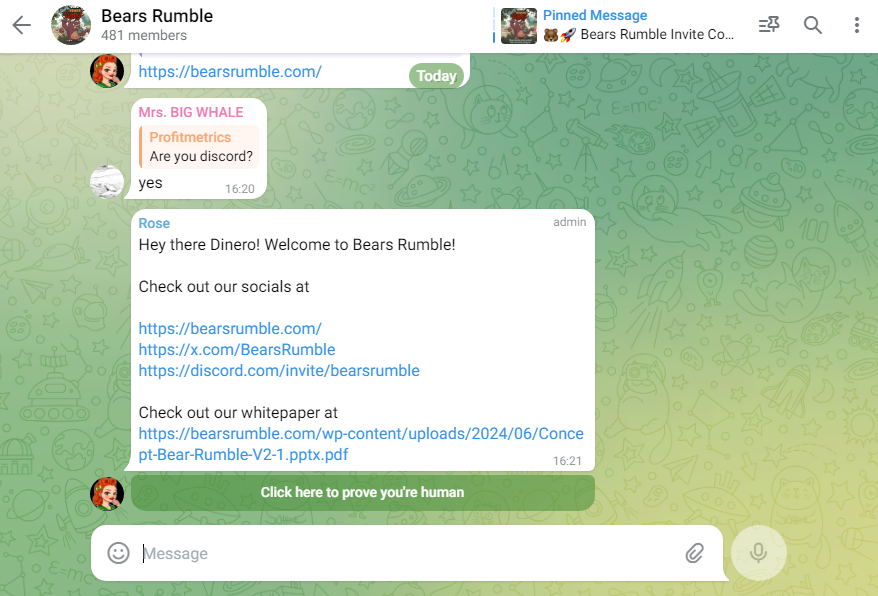Open the Bears Rumble group avatar
The width and height of the screenshot is (878, 596).
coord(71,25)
